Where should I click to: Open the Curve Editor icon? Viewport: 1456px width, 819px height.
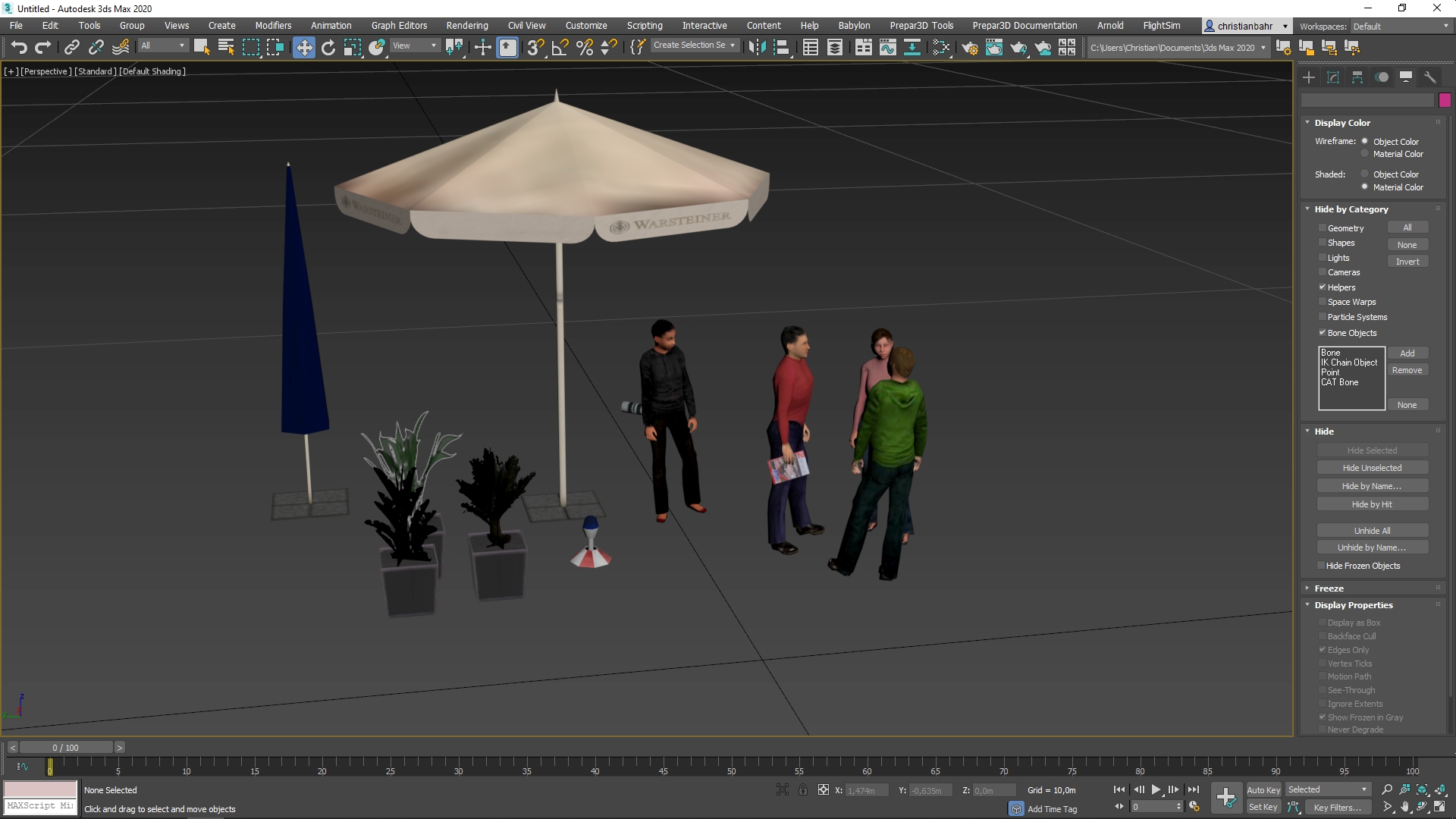coord(887,48)
